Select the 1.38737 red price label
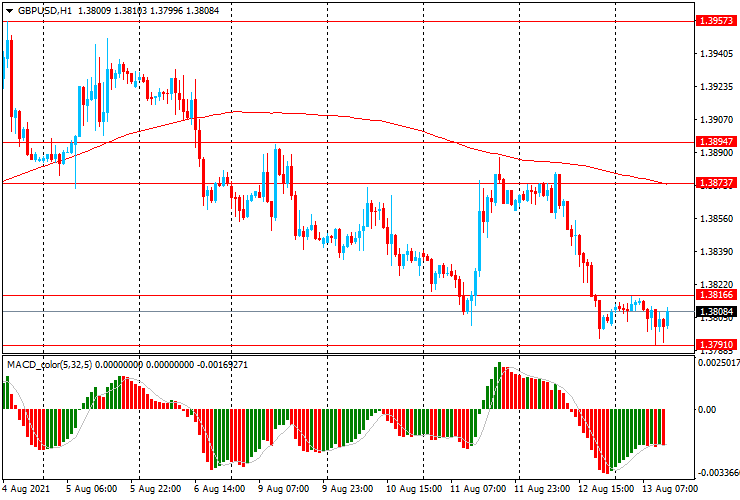 pos(716,183)
